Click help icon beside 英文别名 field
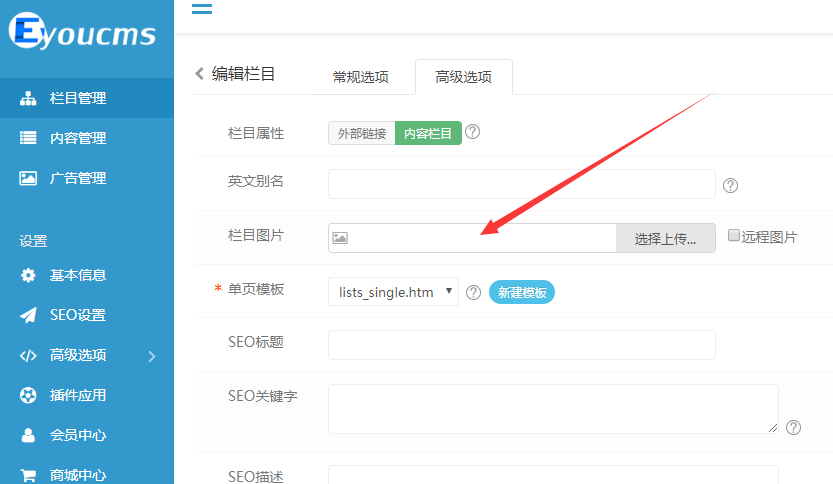 pos(730,185)
